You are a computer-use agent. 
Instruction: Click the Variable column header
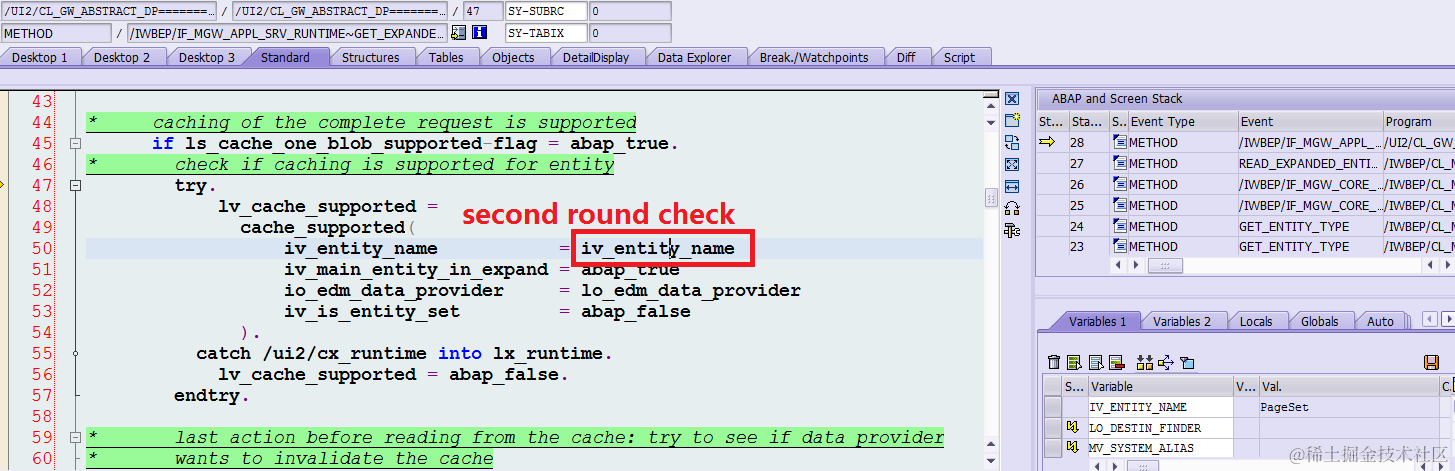pyautogui.click(x=1160, y=386)
